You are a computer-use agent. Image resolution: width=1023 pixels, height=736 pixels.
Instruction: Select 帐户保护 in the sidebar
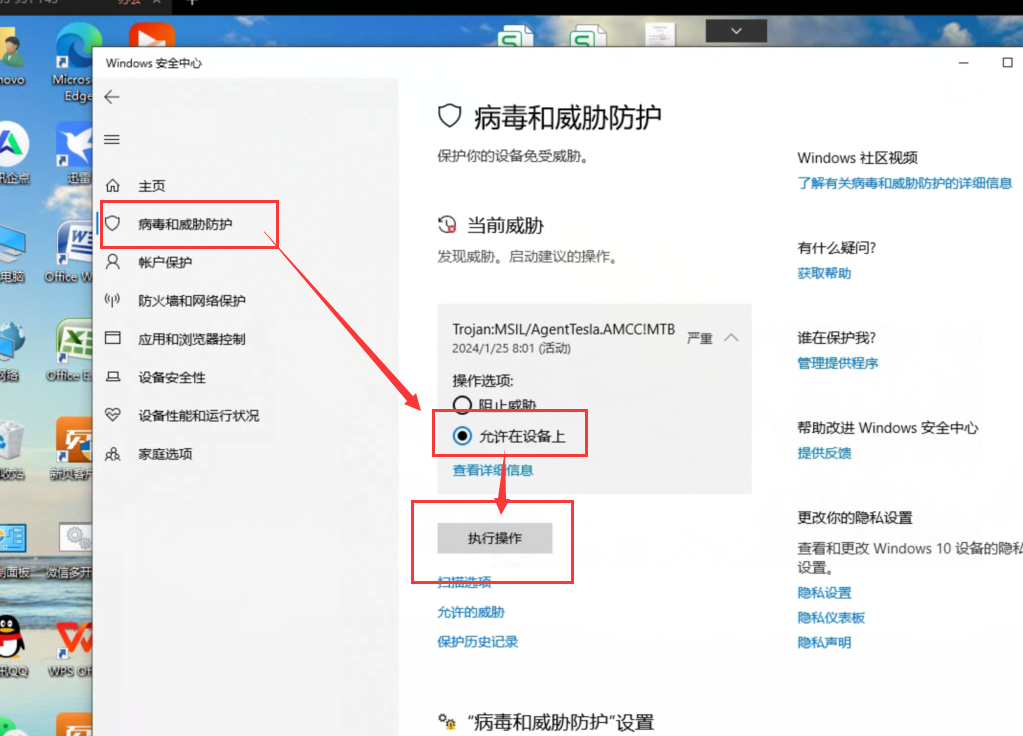pyautogui.click(x=165, y=262)
